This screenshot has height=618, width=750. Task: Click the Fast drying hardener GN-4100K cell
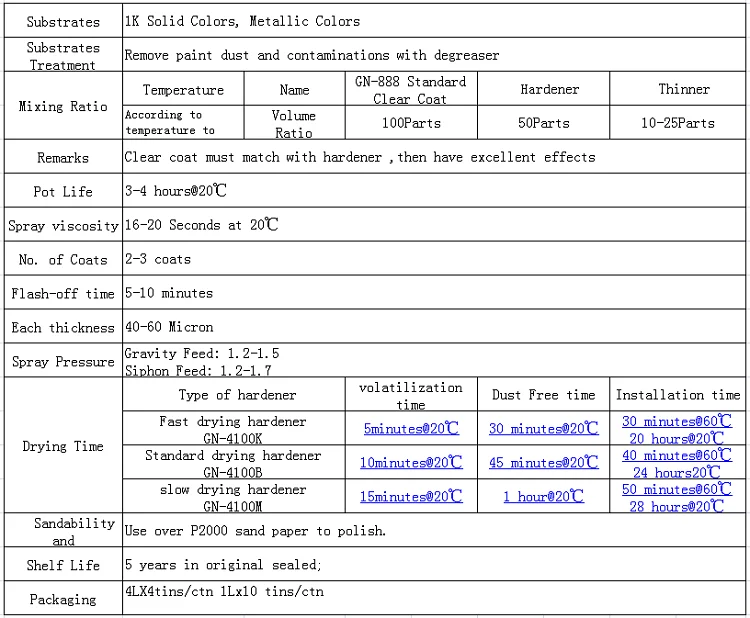coord(233,430)
